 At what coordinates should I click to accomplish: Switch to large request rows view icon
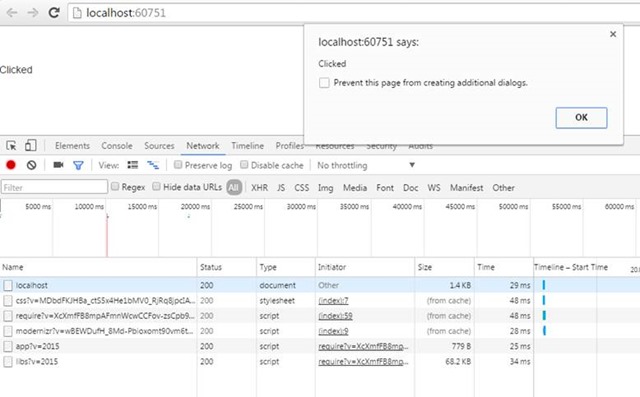coord(133,165)
